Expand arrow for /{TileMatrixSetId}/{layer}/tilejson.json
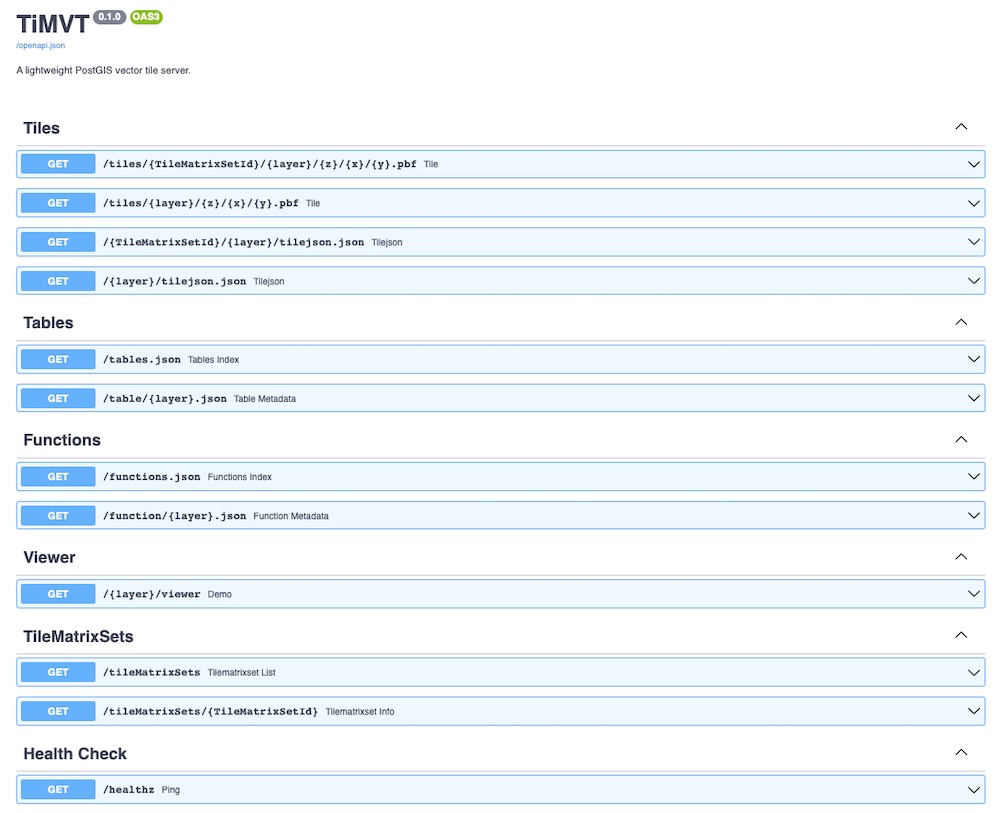 click(974, 242)
